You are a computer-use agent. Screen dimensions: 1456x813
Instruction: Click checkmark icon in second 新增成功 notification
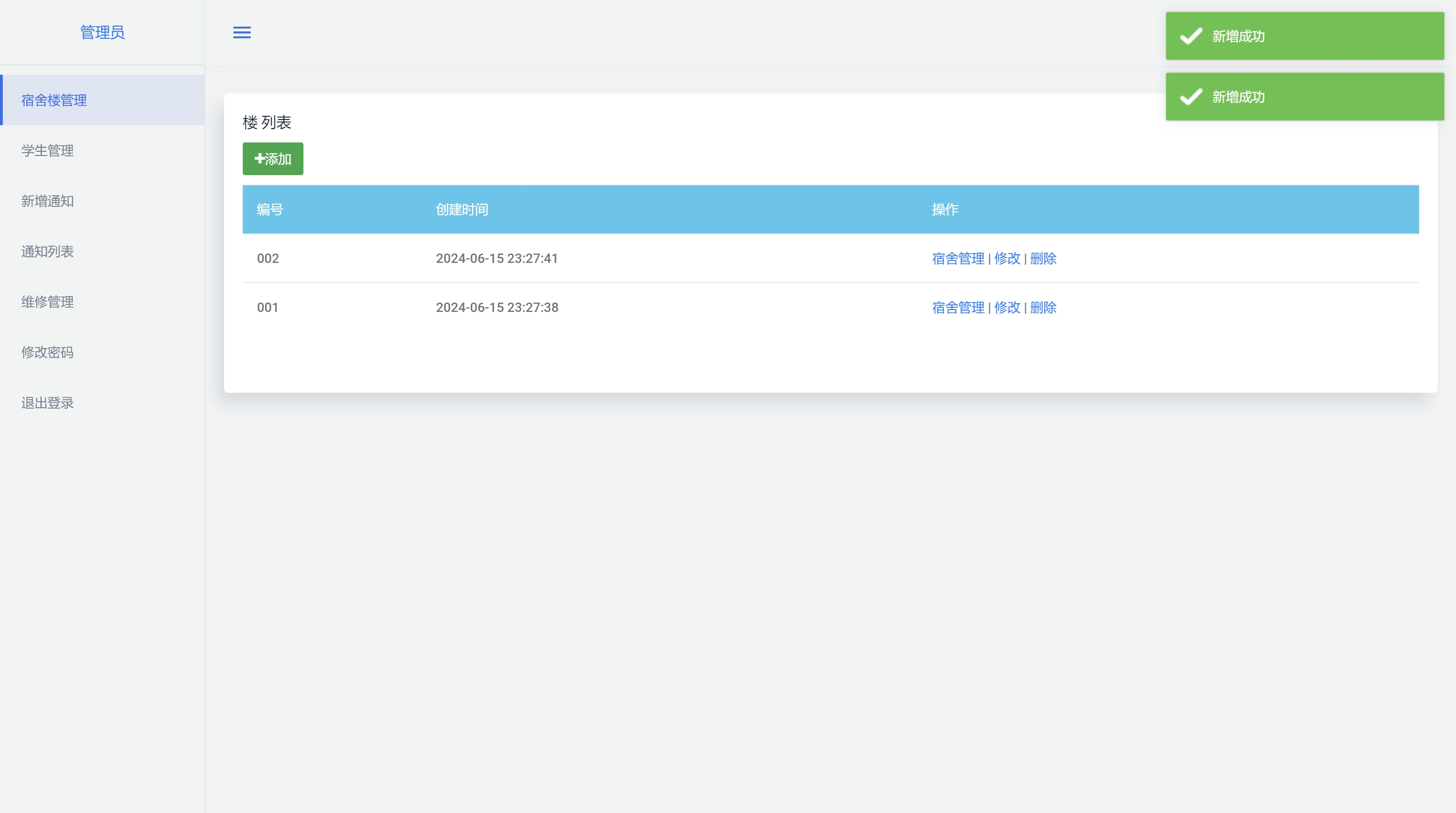point(1191,97)
